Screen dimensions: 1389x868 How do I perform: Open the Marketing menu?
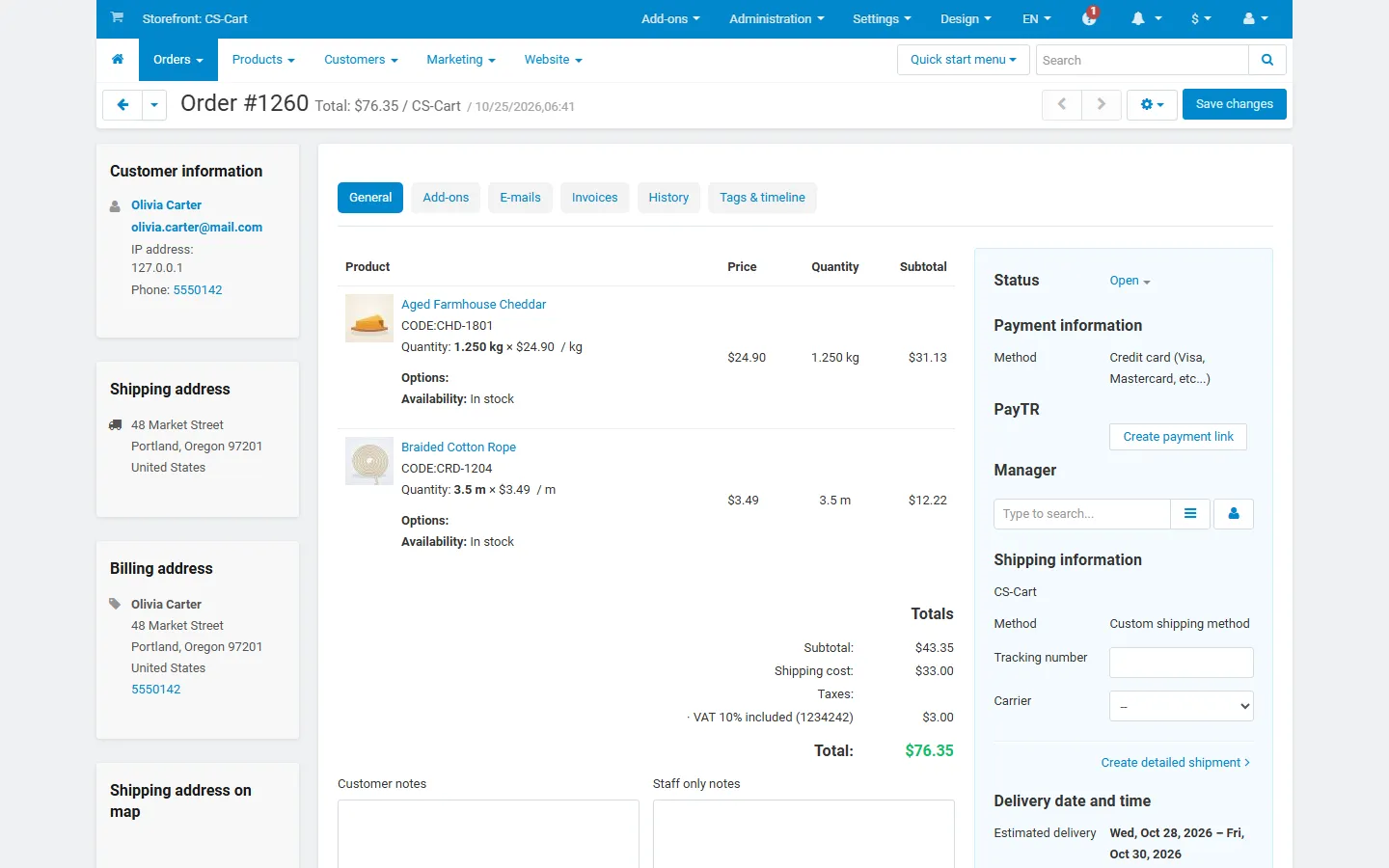pyautogui.click(x=461, y=60)
